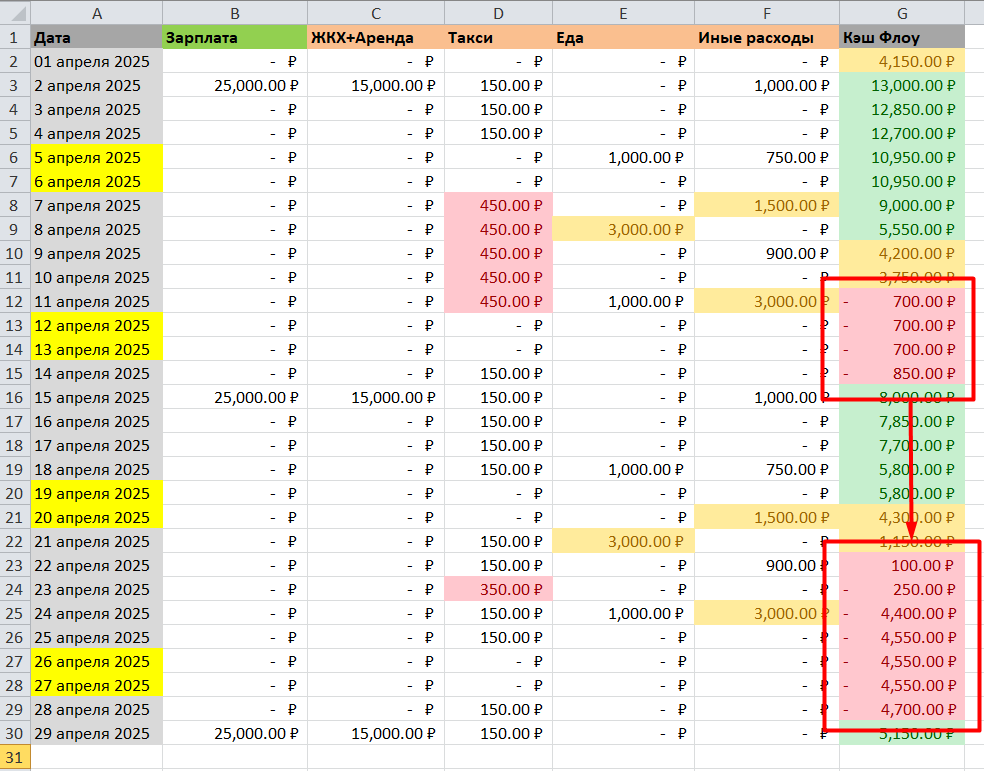Select column F header

tap(767, 13)
